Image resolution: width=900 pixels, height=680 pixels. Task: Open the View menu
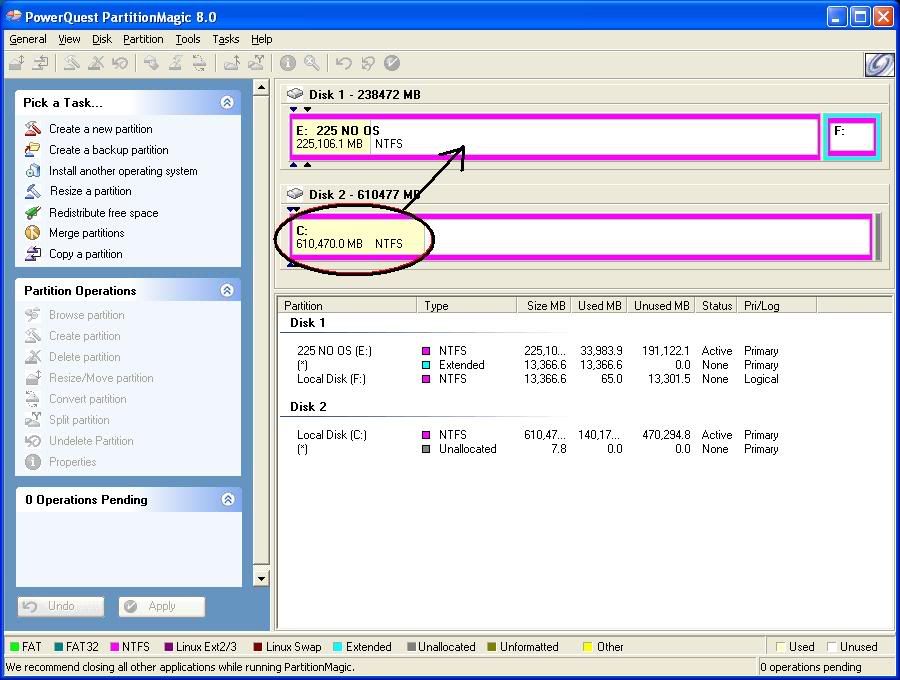tap(69, 39)
